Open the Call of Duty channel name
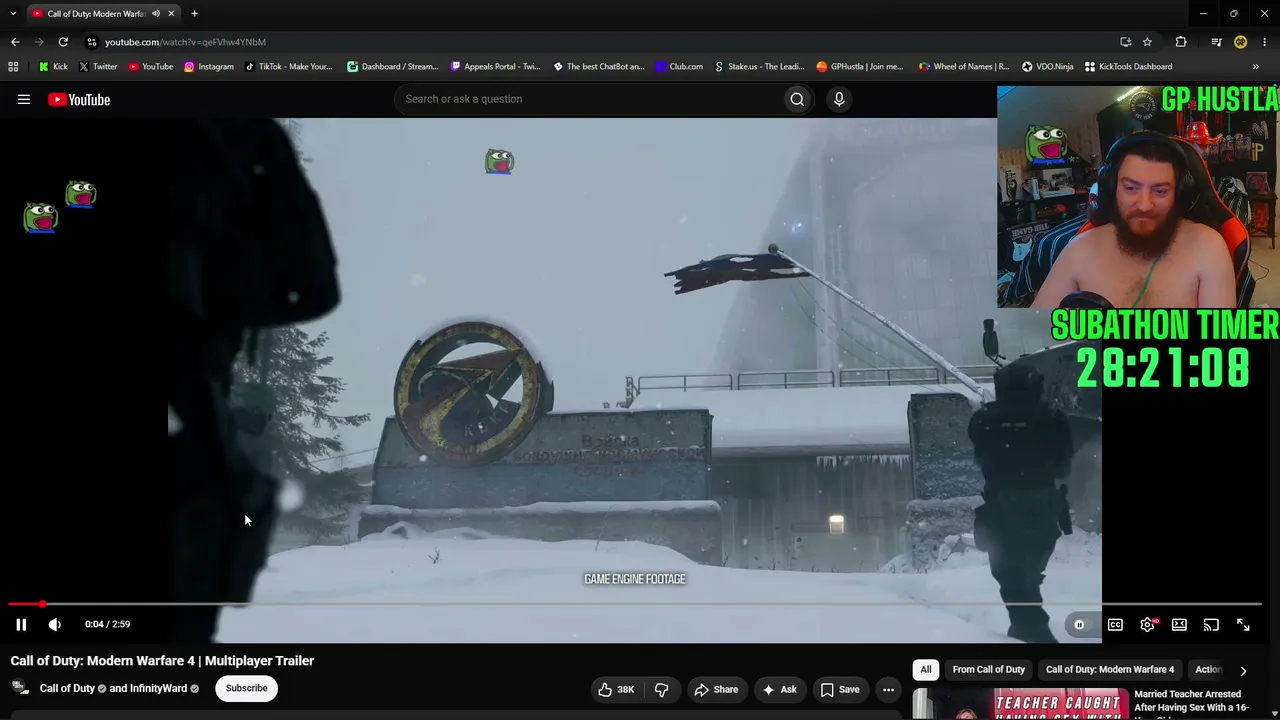 [67, 688]
